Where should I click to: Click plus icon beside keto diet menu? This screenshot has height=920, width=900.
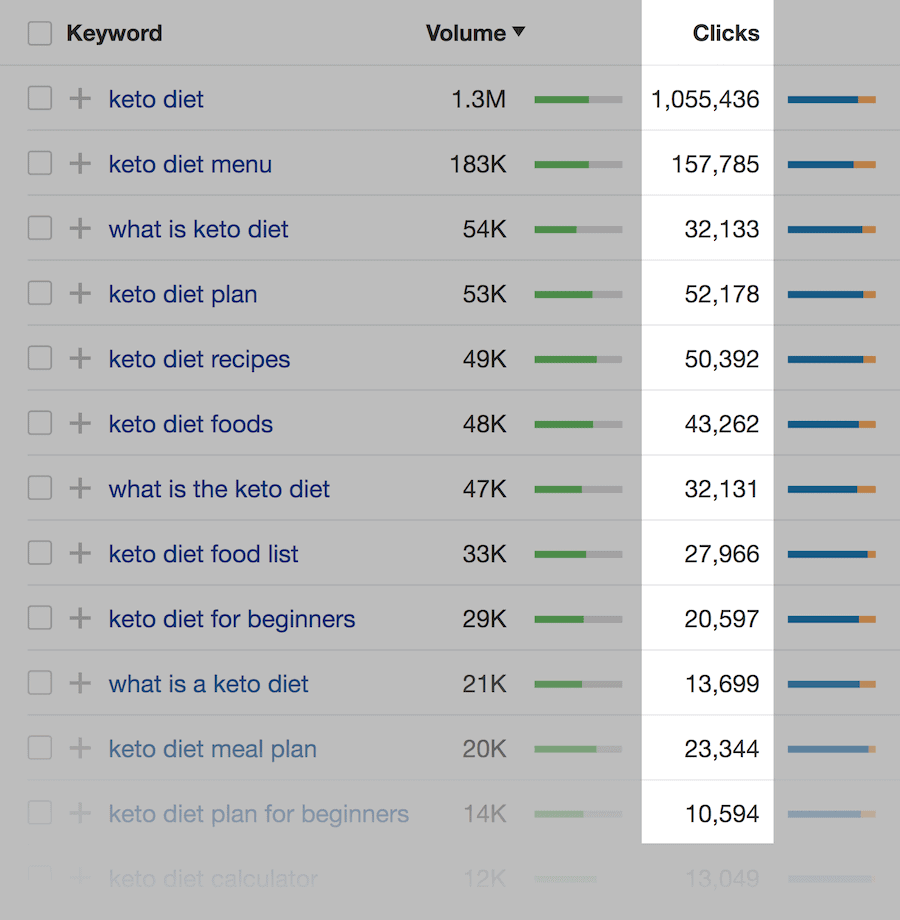tap(80, 164)
